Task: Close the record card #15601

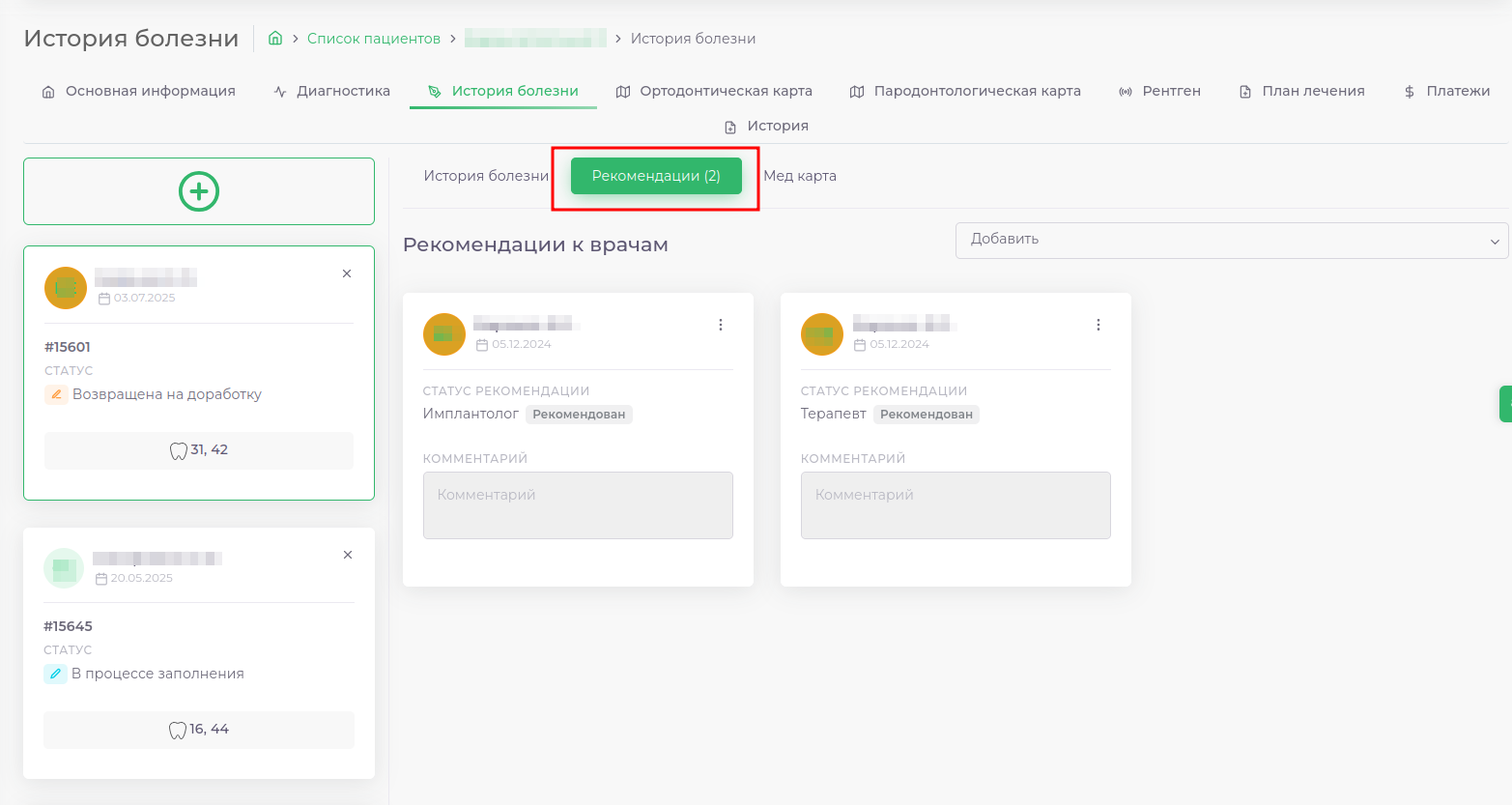Action: click(x=347, y=274)
